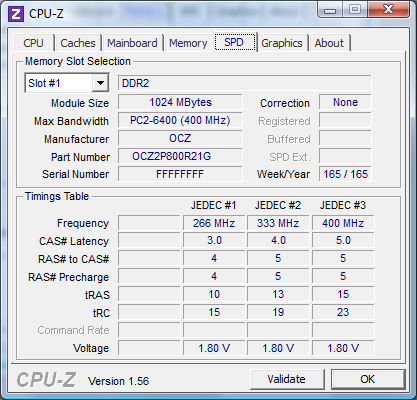Click the Validate button
The height and width of the screenshot is (400, 417).
(x=286, y=379)
